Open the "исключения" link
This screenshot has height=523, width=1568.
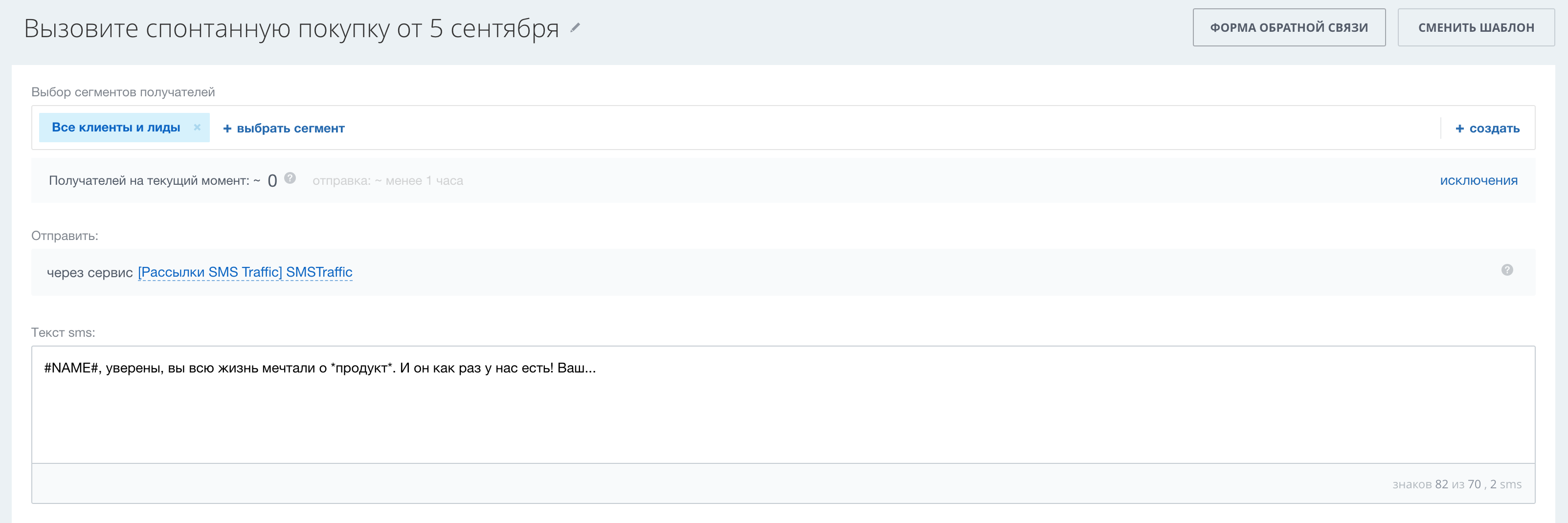1478,181
